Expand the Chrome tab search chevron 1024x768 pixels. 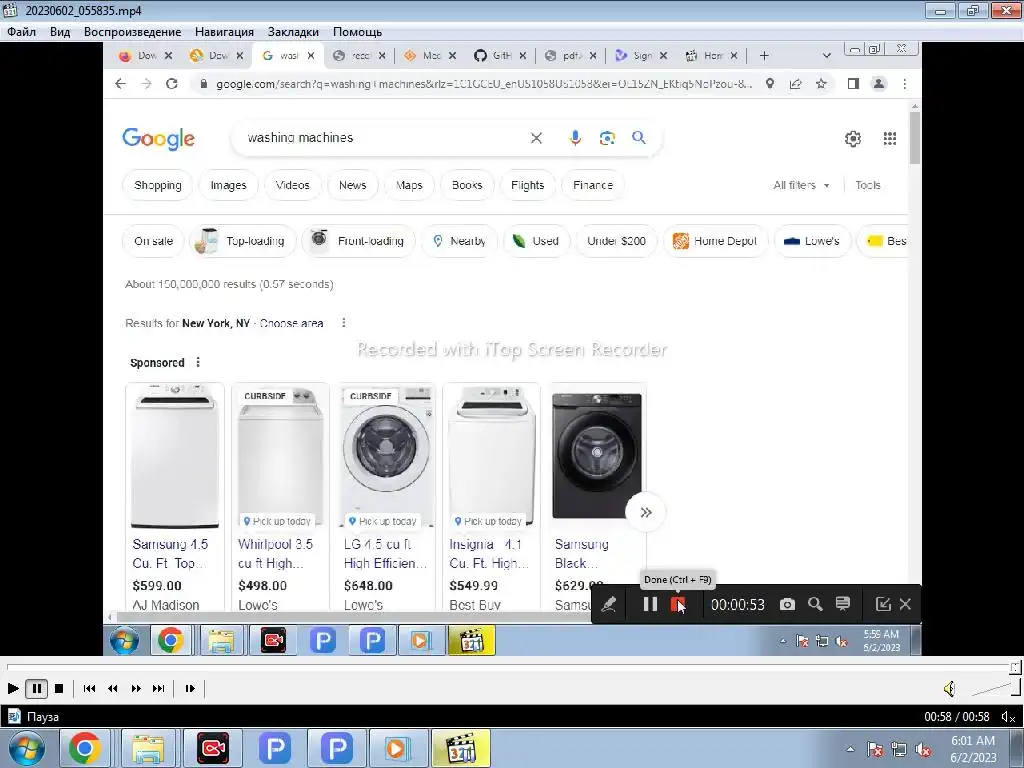pos(827,56)
